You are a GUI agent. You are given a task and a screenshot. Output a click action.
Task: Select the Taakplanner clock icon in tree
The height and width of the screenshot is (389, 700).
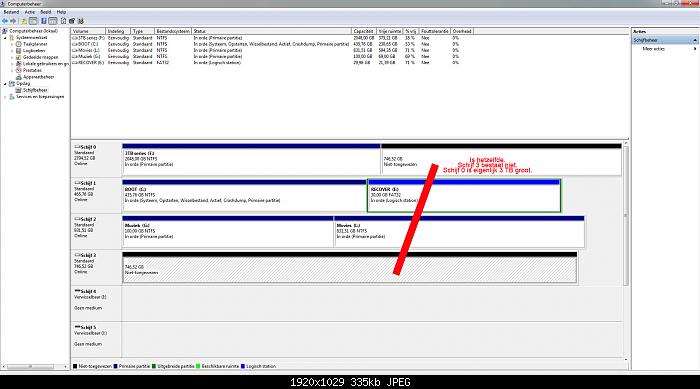(x=19, y=44)
